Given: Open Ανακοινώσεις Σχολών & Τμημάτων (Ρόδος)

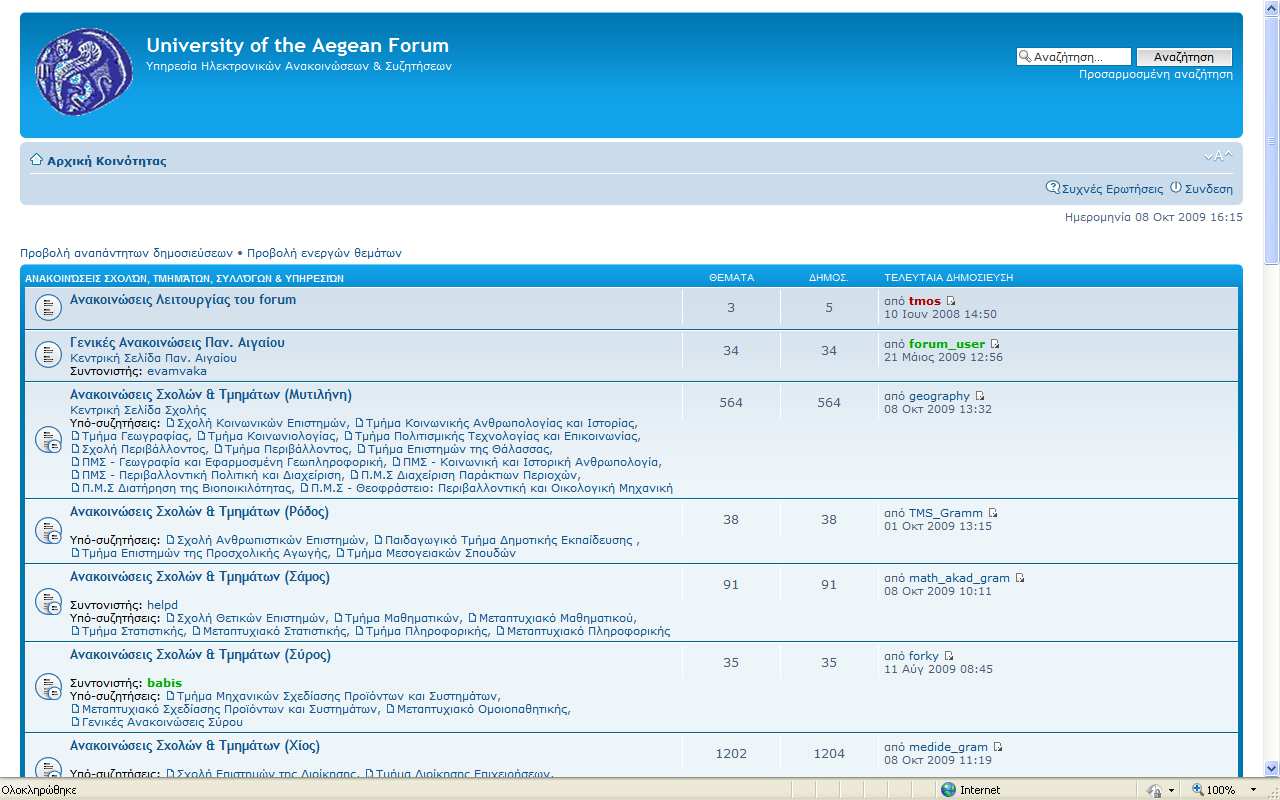Looking at the screenshot, I should pos(199,512).
